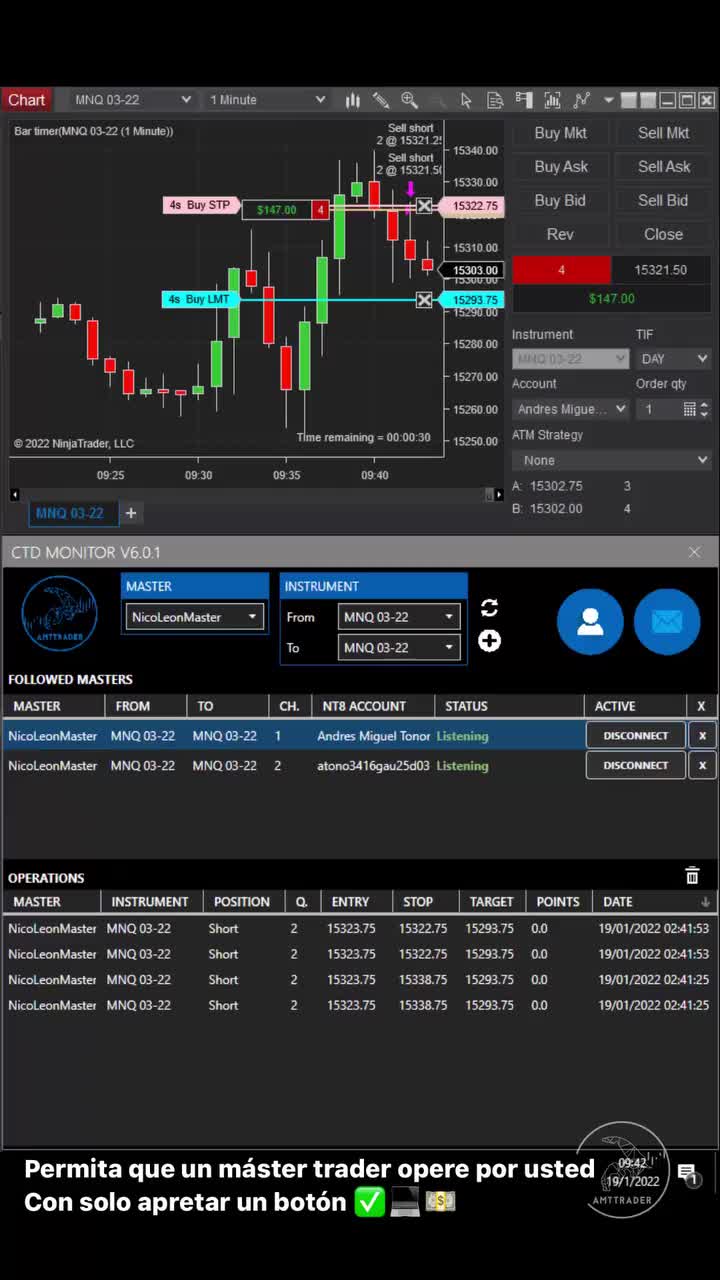720x1280 pixels.
Task: Sort by the POINTS column header
Action: [557, 902]
